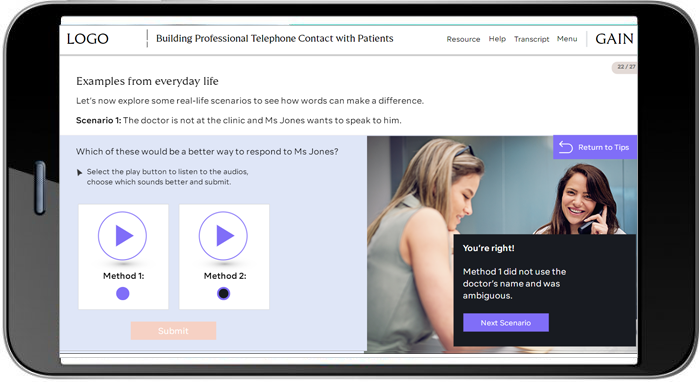Click the Method 2 card label

225,276
